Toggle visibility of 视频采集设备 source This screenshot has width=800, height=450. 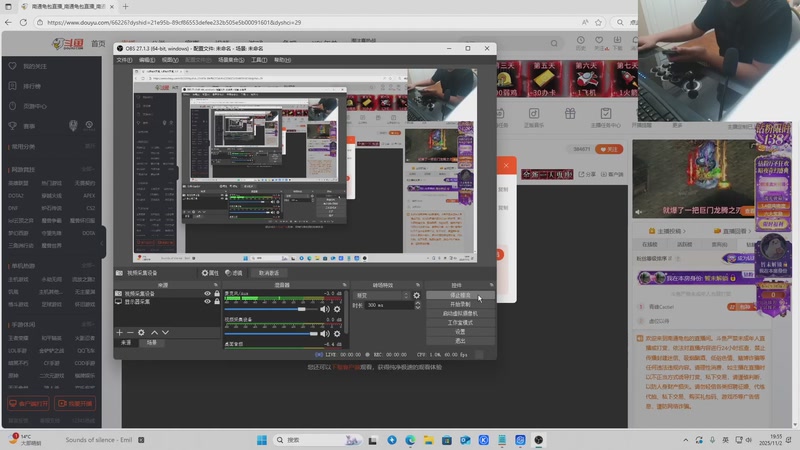click(x=207, y=293)
